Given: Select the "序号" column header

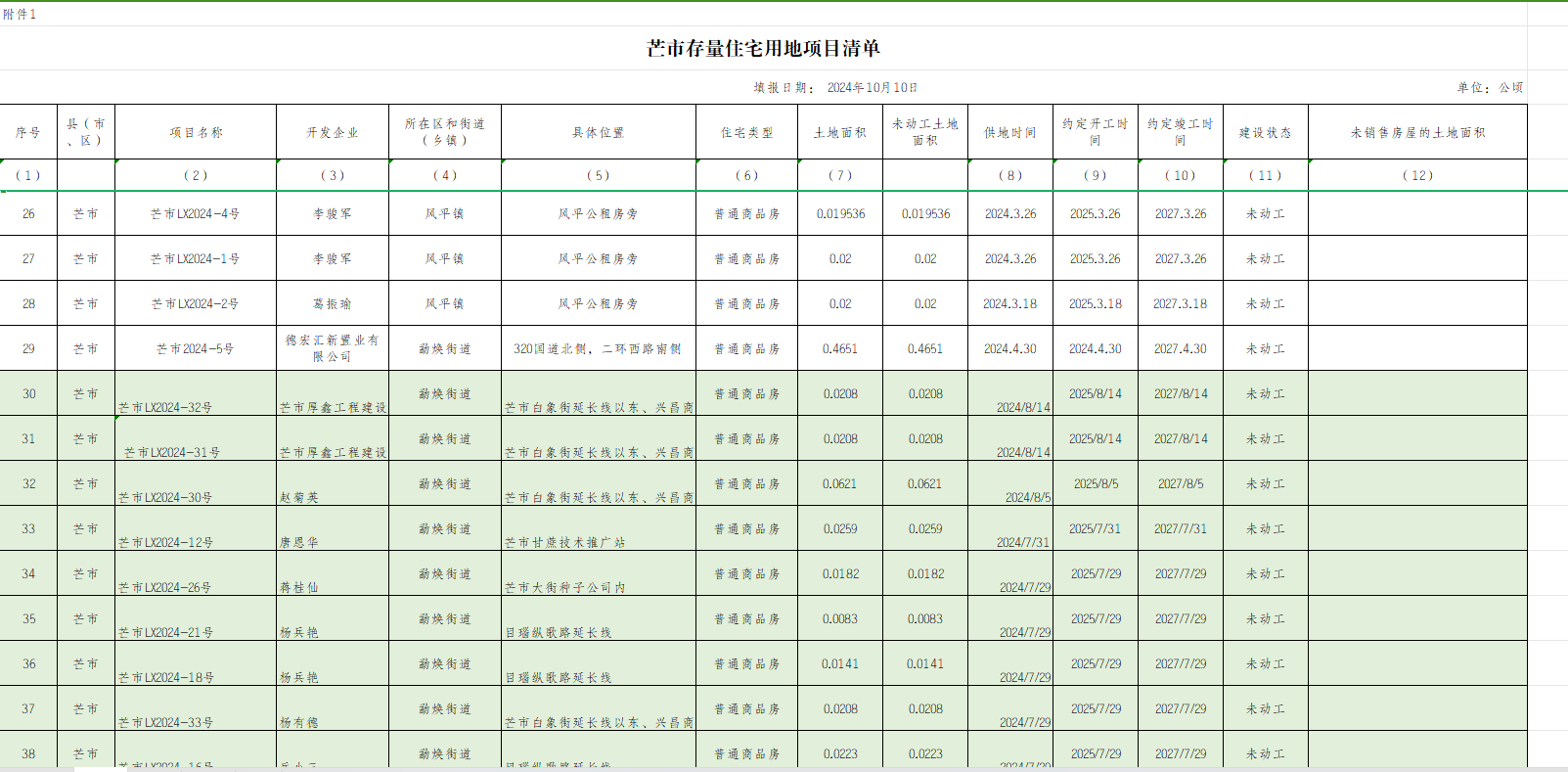Looking at the screenshot, I should click(28, 132).
